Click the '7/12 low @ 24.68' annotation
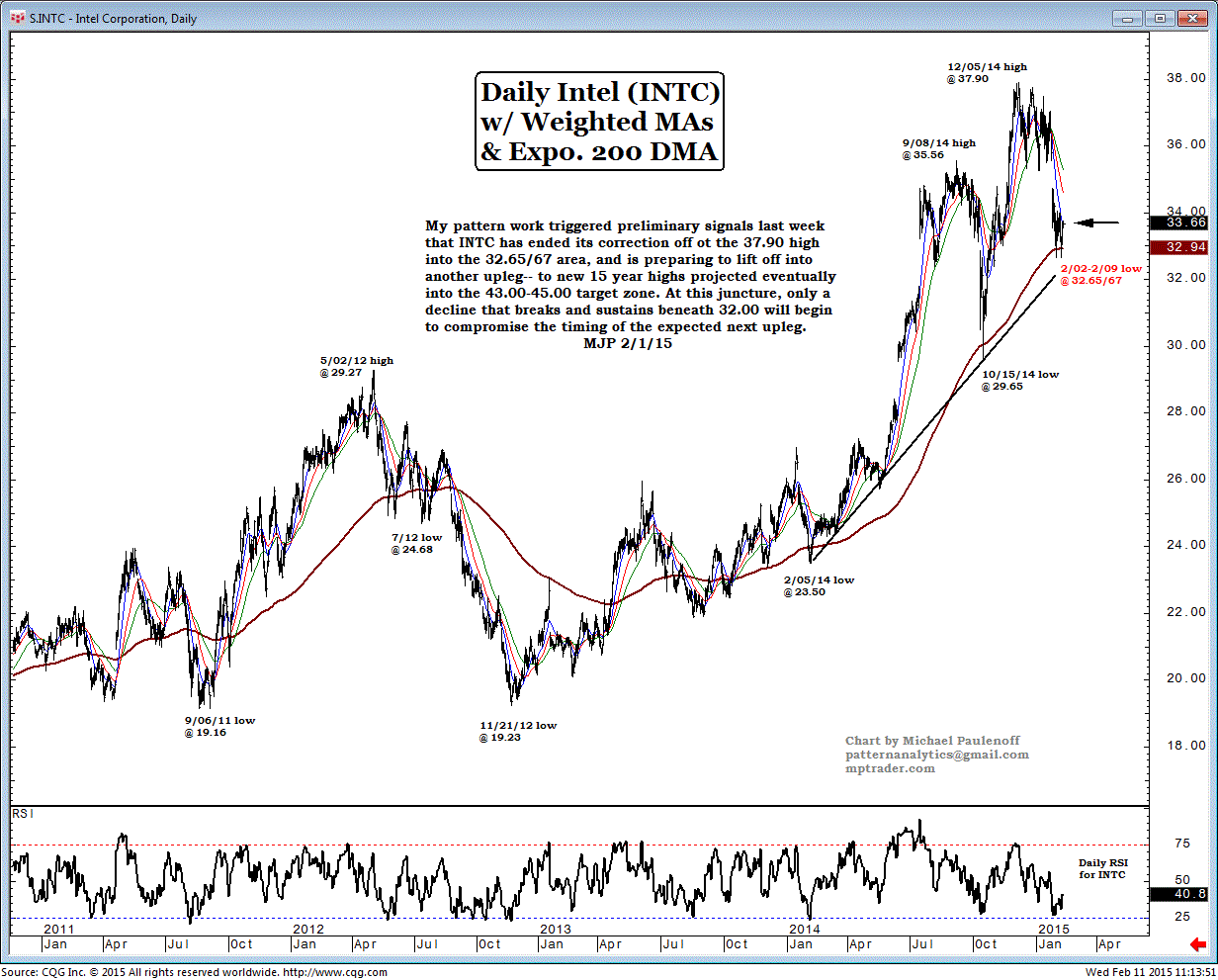The width and height of the screenshot is (1218, 980). [x=416, y=542]
